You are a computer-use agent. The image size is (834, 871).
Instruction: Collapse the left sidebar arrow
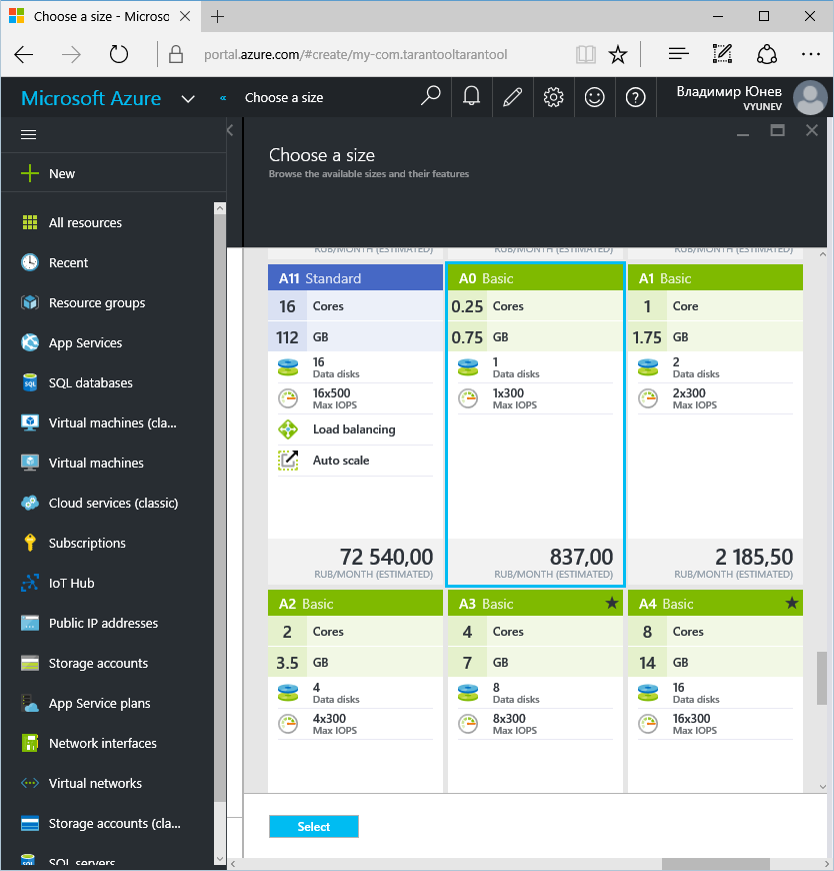pos(230,131)
